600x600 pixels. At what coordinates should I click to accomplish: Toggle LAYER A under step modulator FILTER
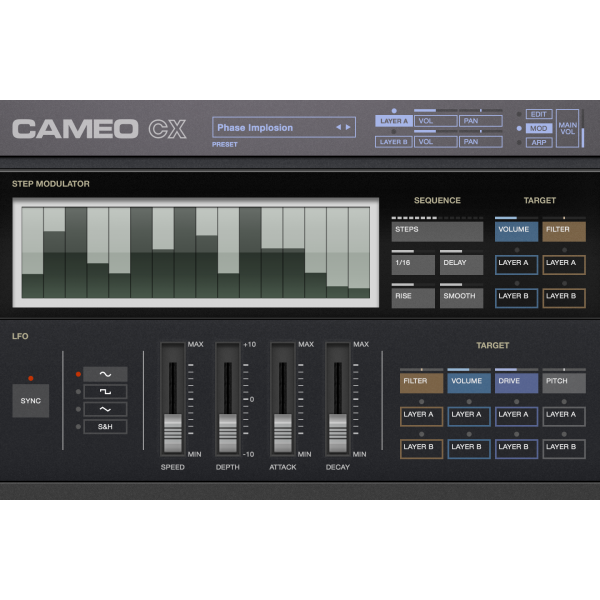coord(564,265)
